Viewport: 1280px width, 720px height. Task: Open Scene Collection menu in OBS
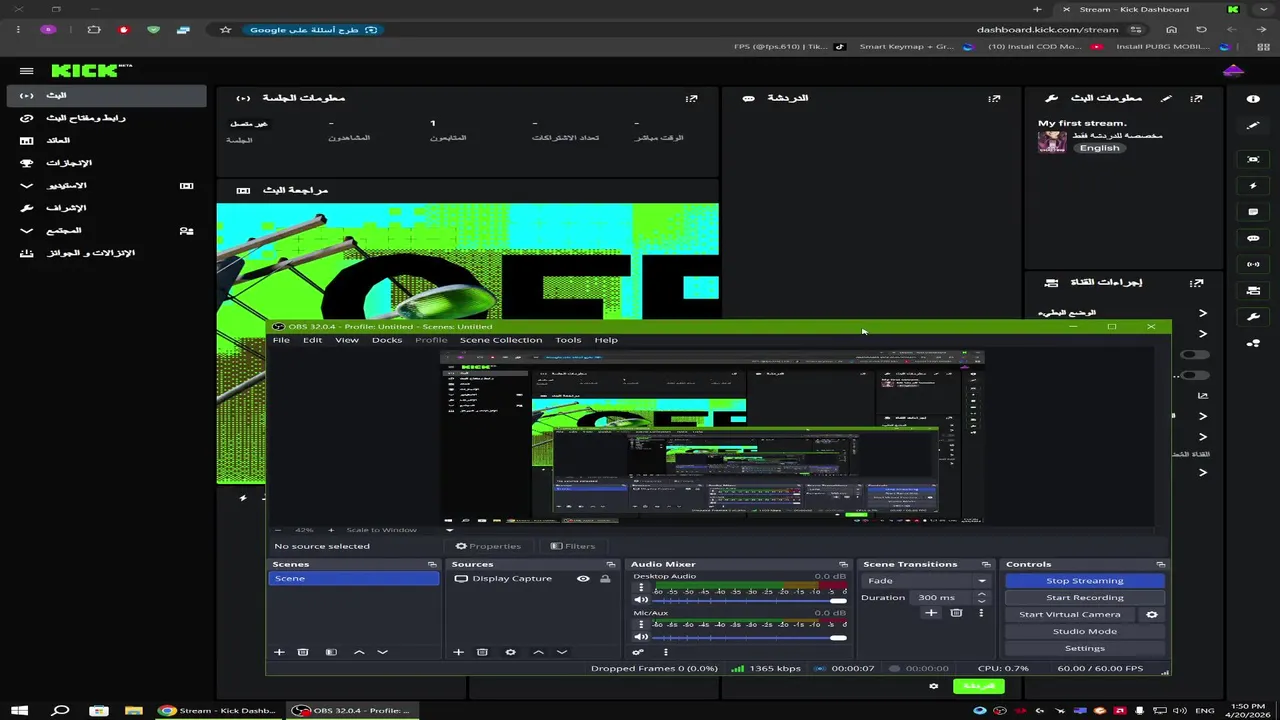coord(501,340)
